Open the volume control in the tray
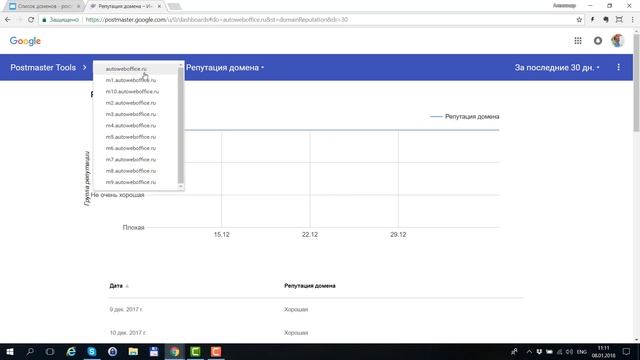640x360 pixels. tap(569, 351)
